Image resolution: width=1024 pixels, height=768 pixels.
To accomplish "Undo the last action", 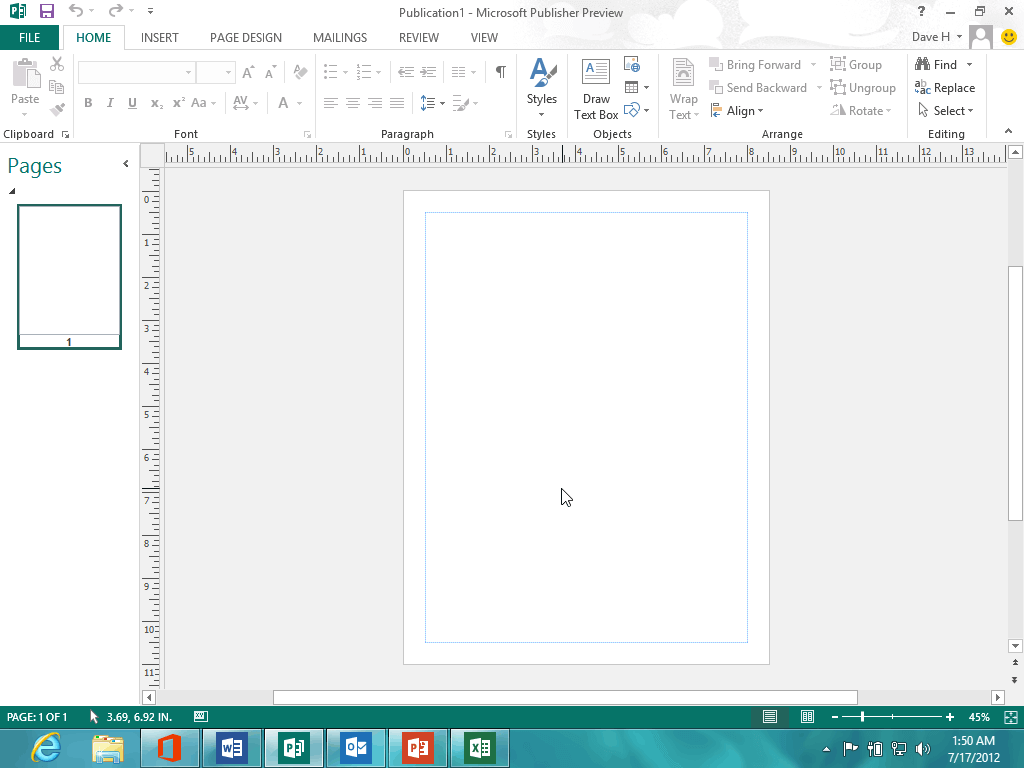I will tap(76, 11).
